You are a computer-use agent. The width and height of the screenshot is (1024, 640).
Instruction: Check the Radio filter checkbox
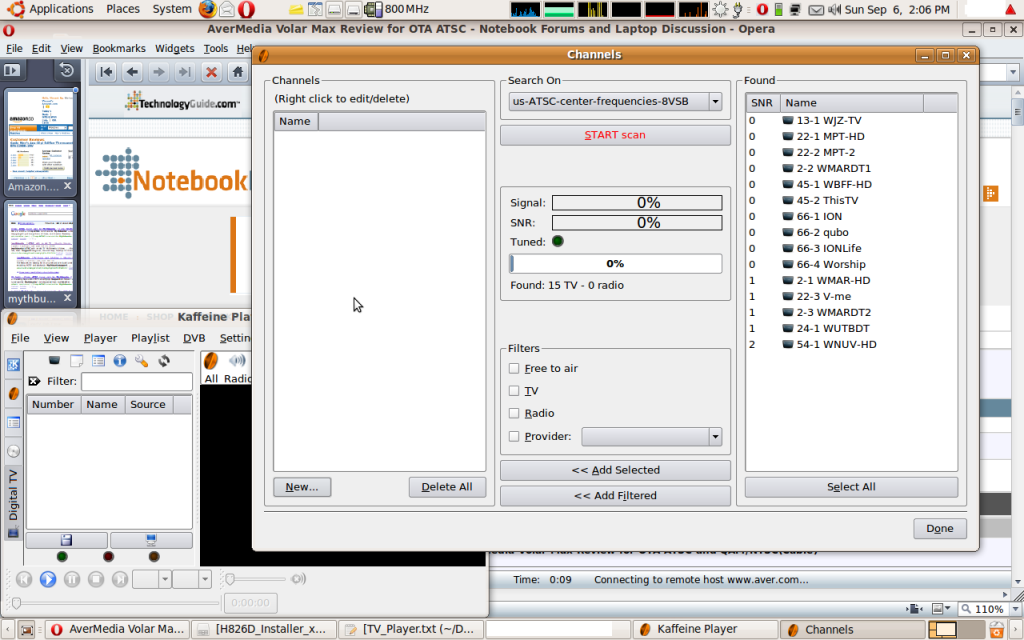tap(514, 413)
